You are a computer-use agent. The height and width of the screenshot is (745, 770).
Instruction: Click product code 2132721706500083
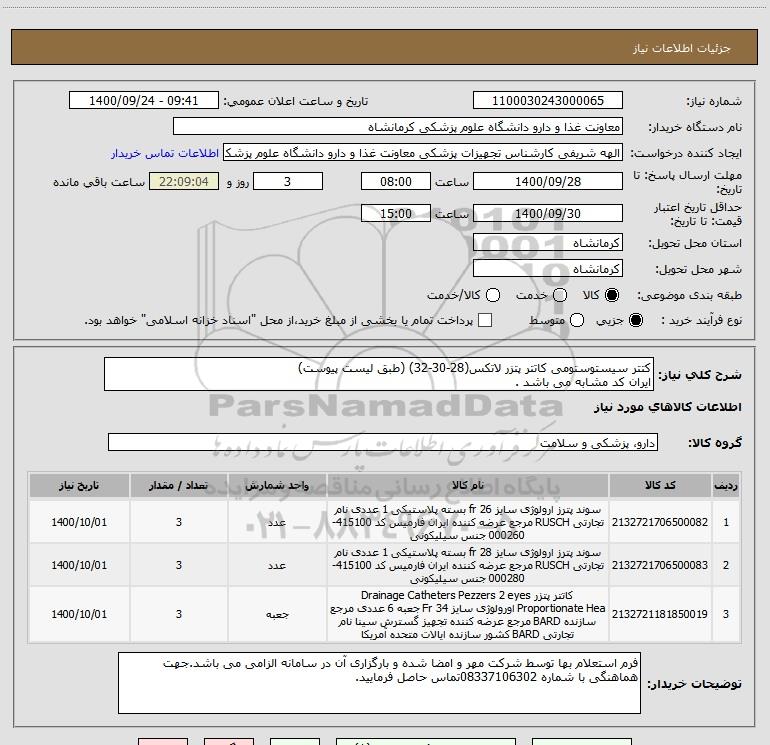pyautogui.click(x=660, y=565)
